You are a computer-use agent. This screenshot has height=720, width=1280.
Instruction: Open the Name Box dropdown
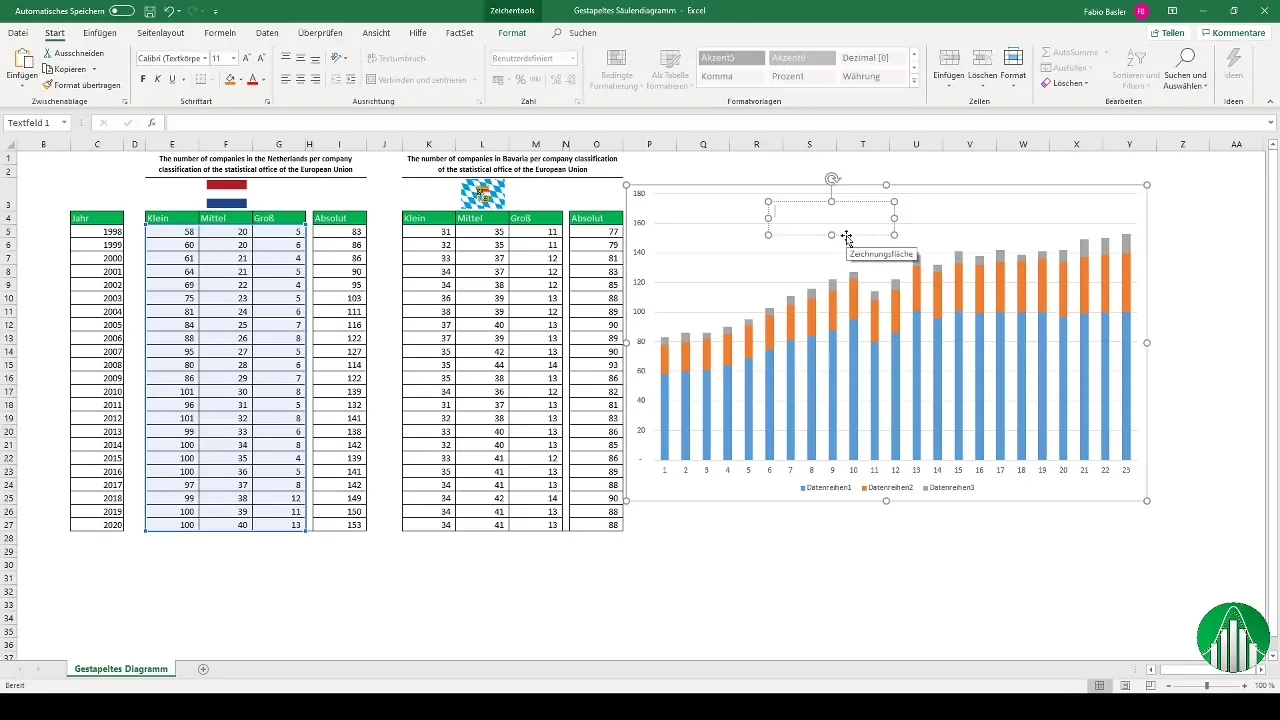tap(64, 123)
